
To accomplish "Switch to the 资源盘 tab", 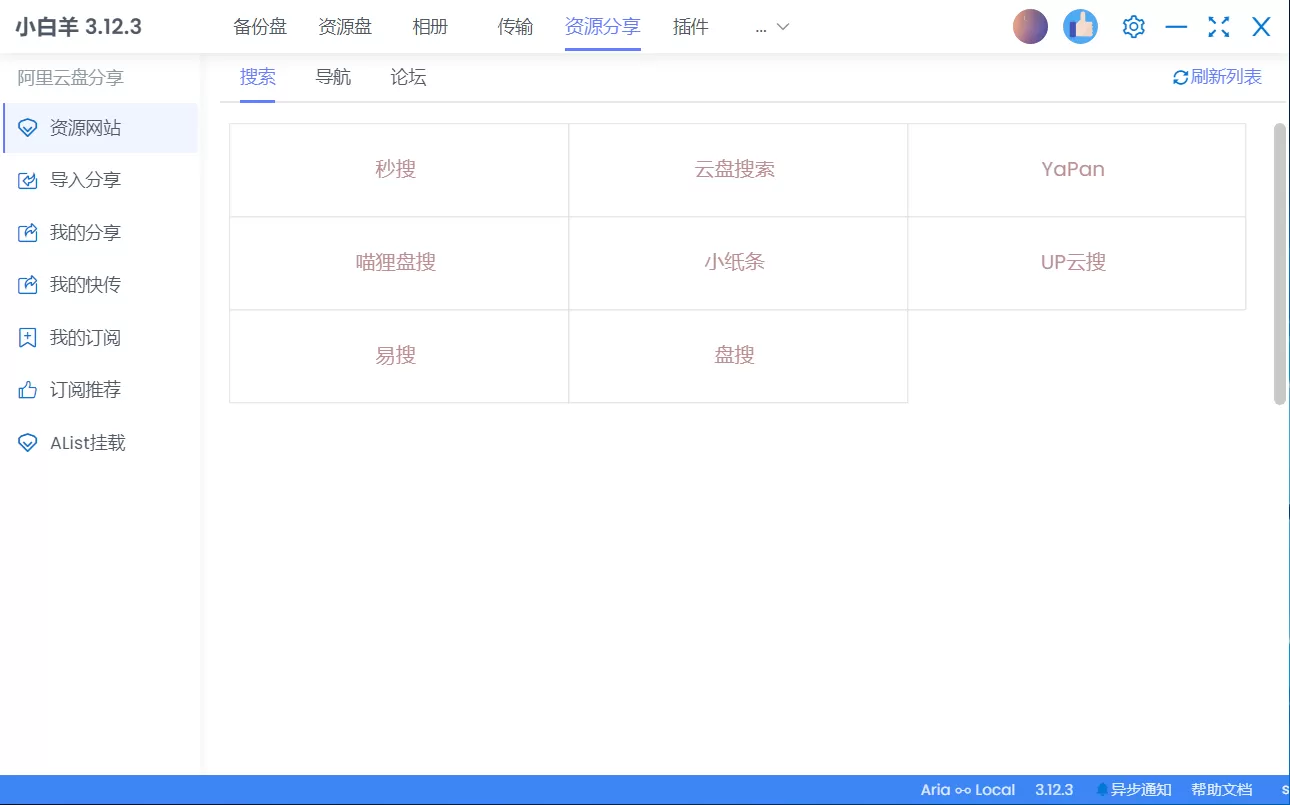I will (x=345, y=27).
